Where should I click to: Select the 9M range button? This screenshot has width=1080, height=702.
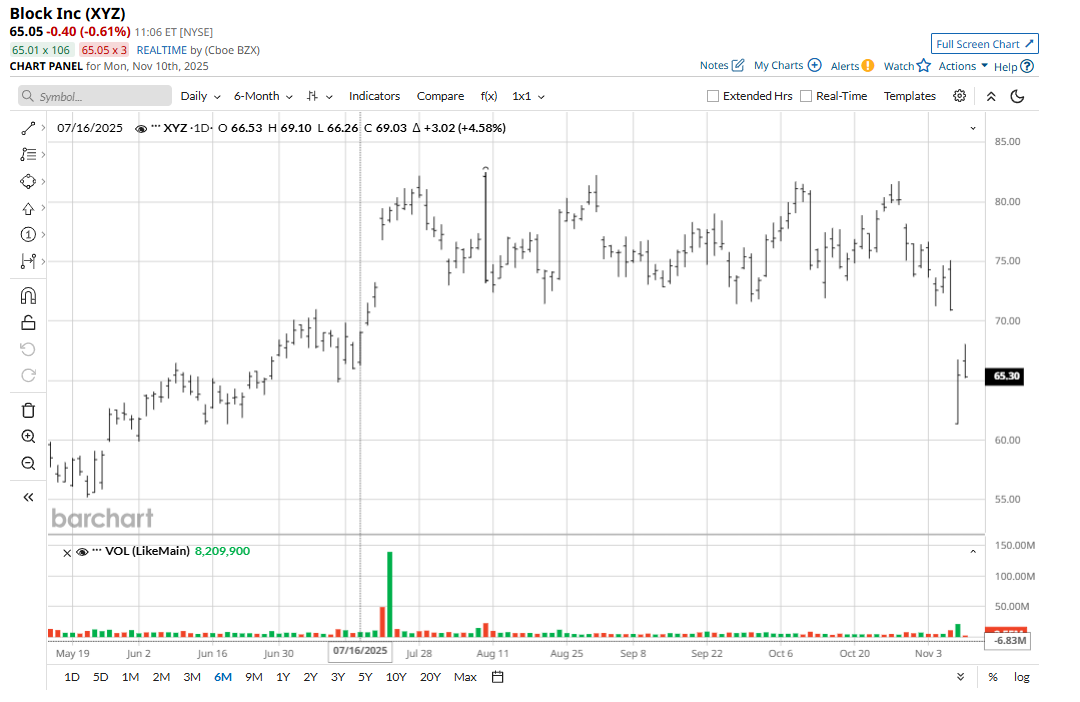[254, 677]
